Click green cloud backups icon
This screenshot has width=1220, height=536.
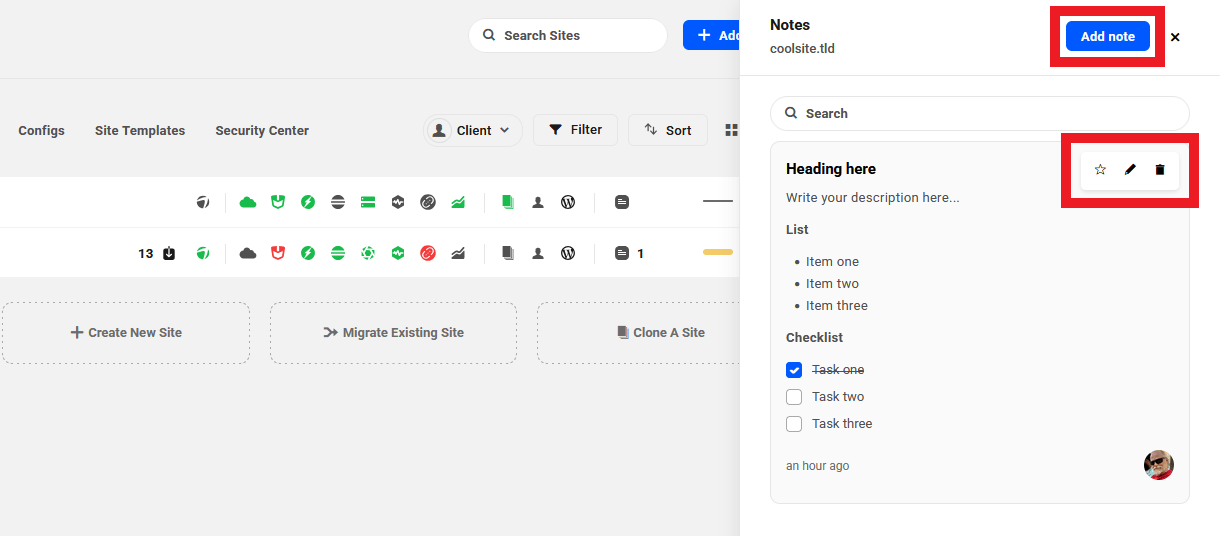coord(248,202)
